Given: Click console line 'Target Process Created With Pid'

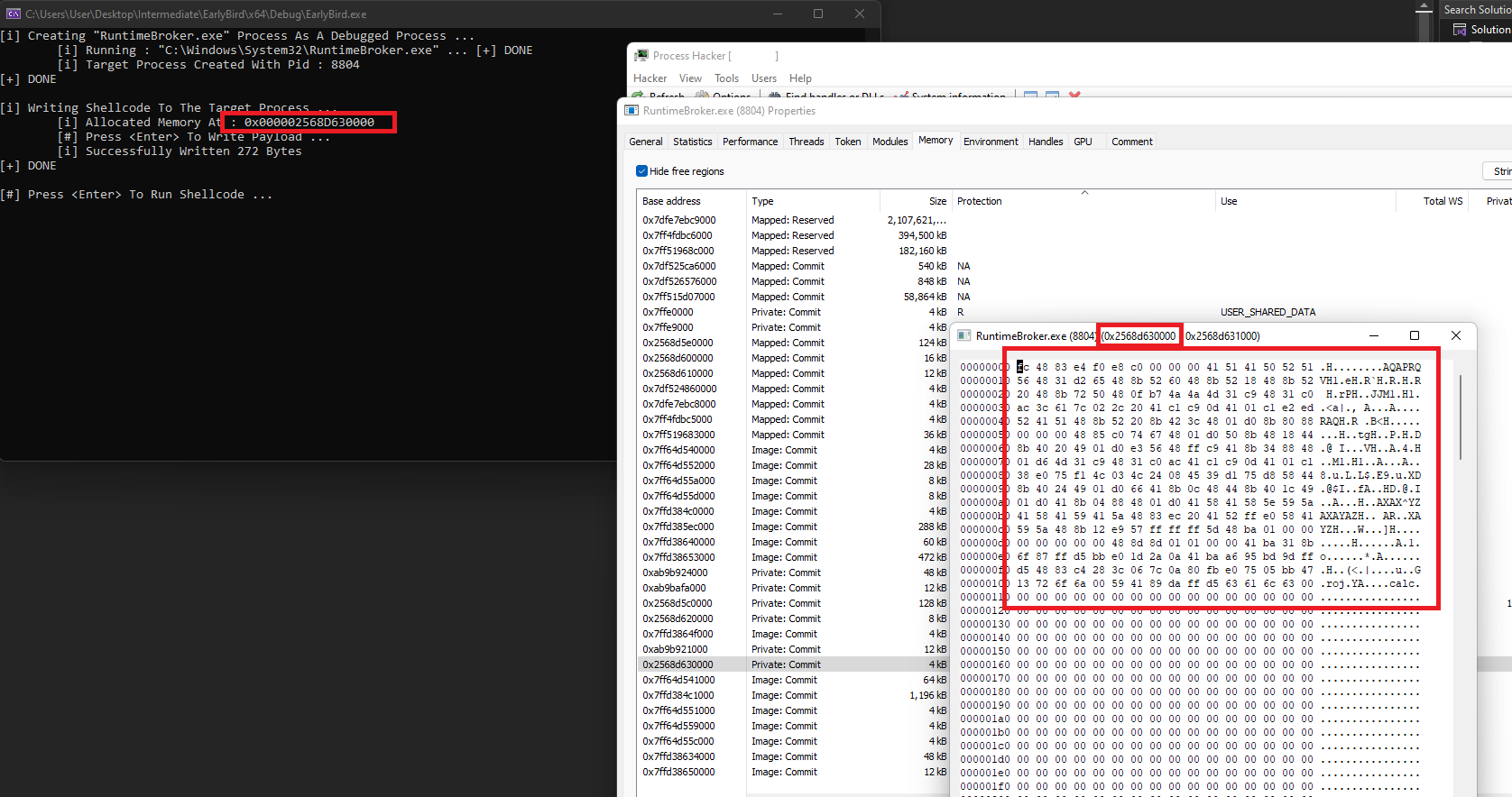Looking at the screenshot, I should [208, 65].
